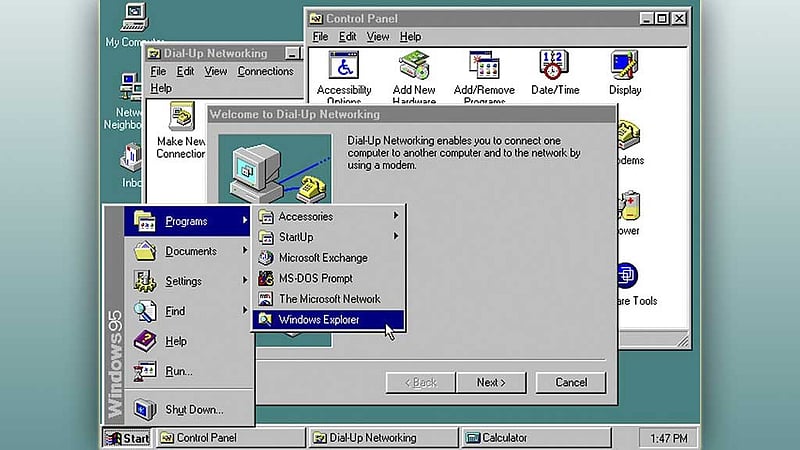
Task: Open Control Panel Help menu
Action: tap(410, 37)
